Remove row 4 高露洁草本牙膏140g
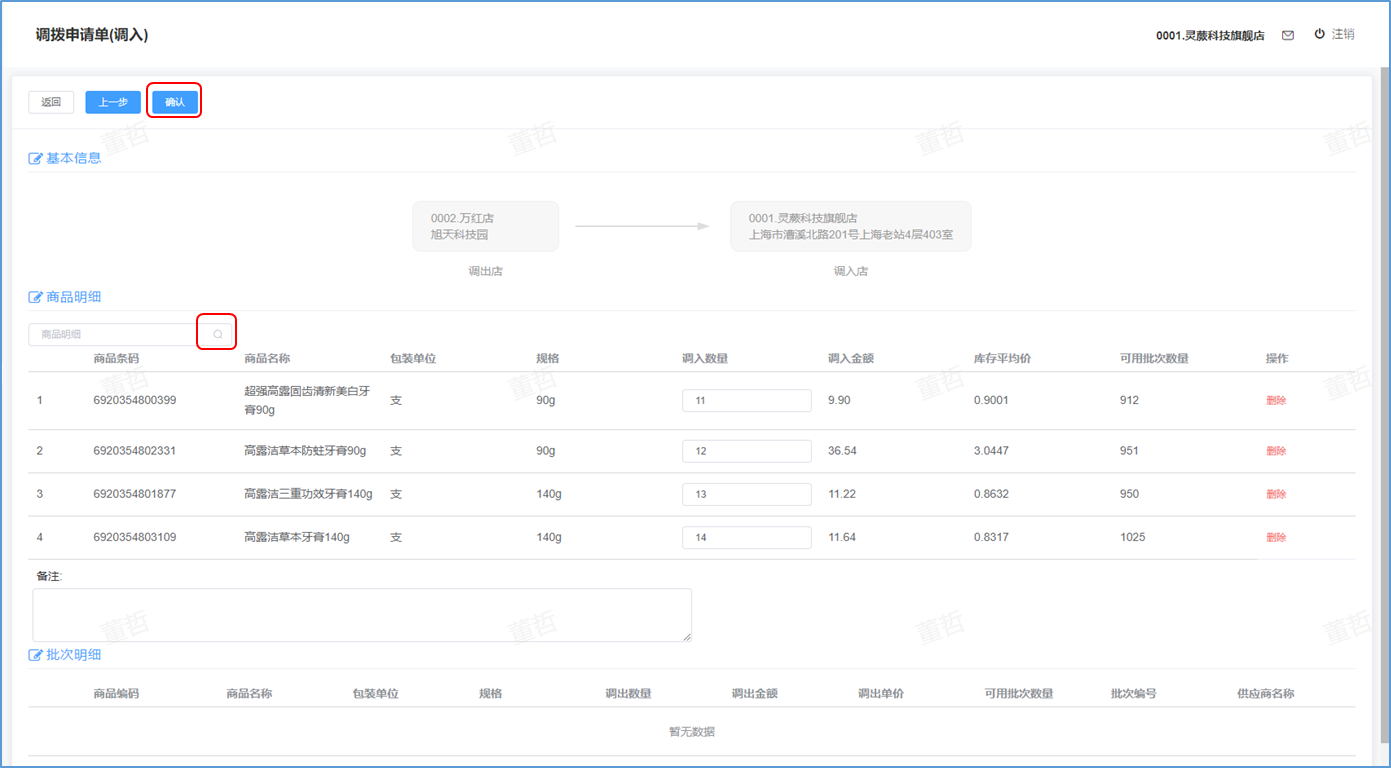The width and height of the screenshot is (1391, 768). point(1275,537)
